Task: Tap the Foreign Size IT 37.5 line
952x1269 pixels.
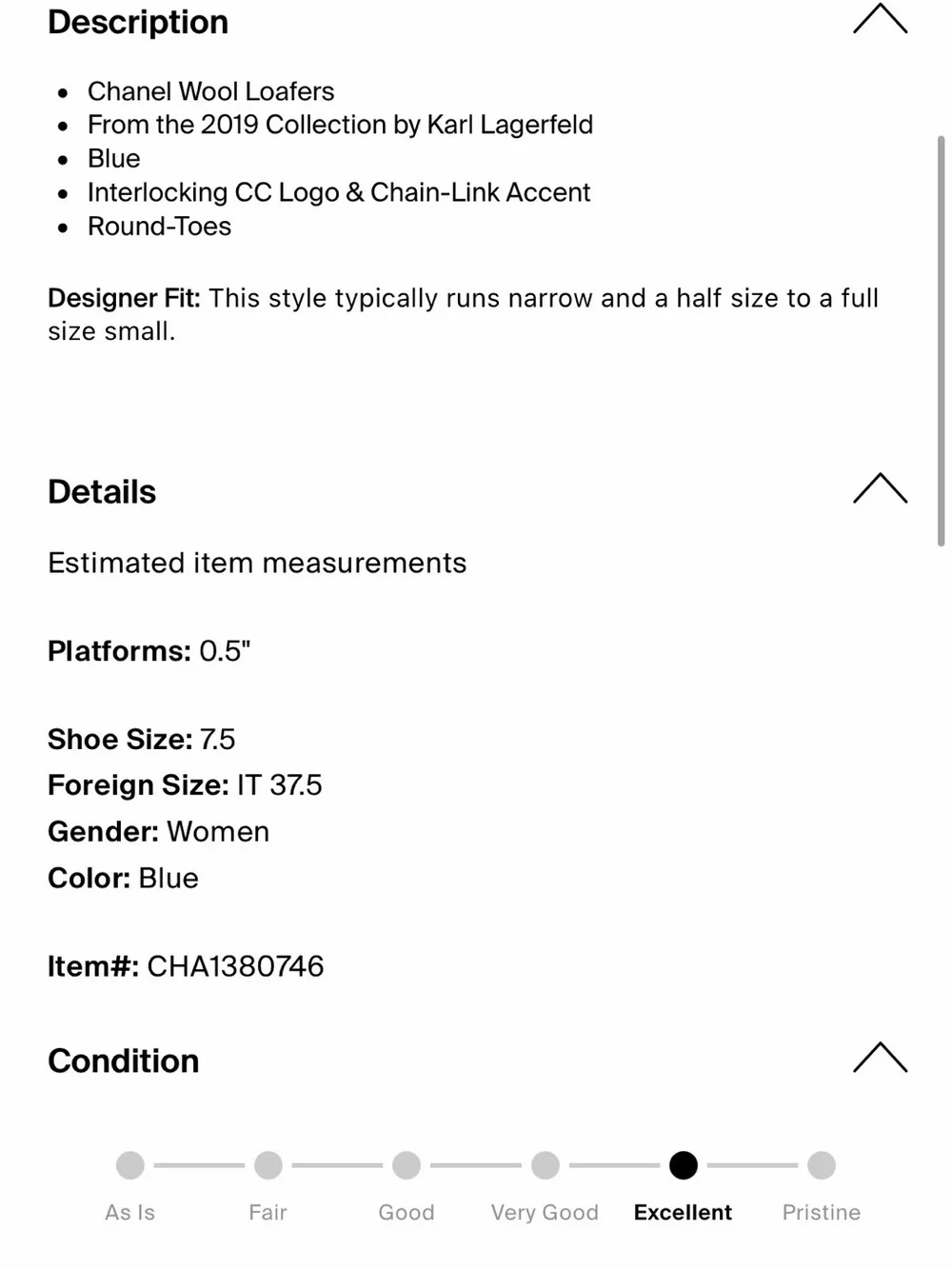Action: (185, 785)
